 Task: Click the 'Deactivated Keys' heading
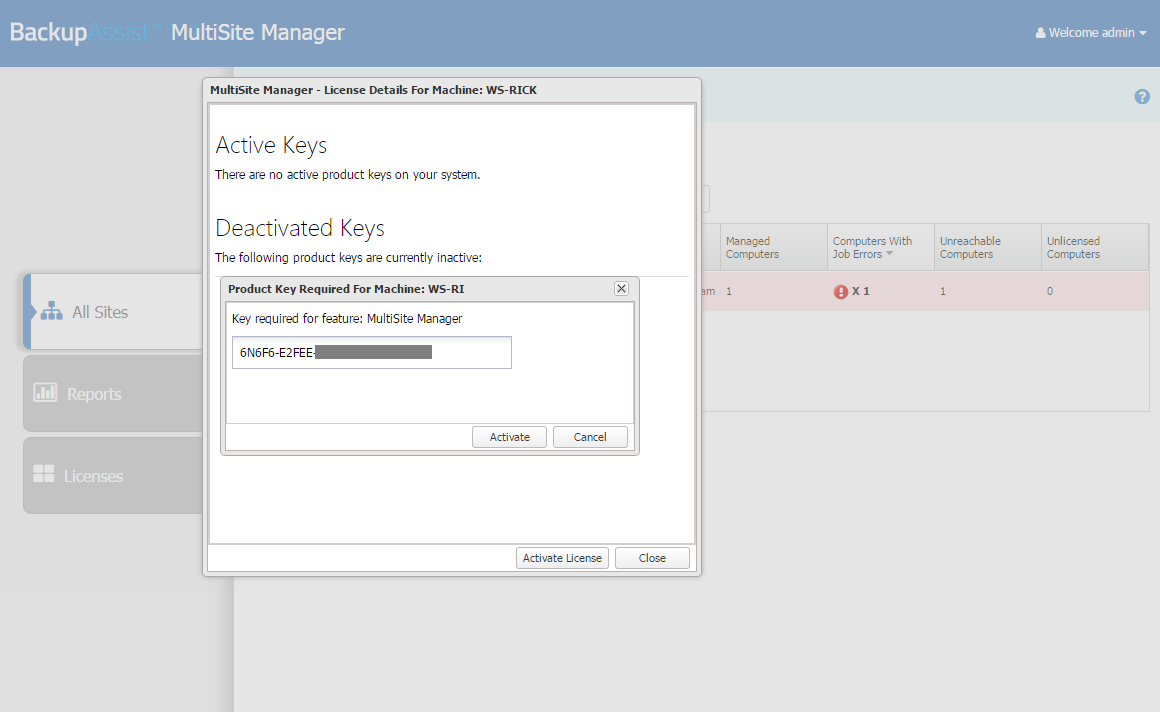coord(300,229)
